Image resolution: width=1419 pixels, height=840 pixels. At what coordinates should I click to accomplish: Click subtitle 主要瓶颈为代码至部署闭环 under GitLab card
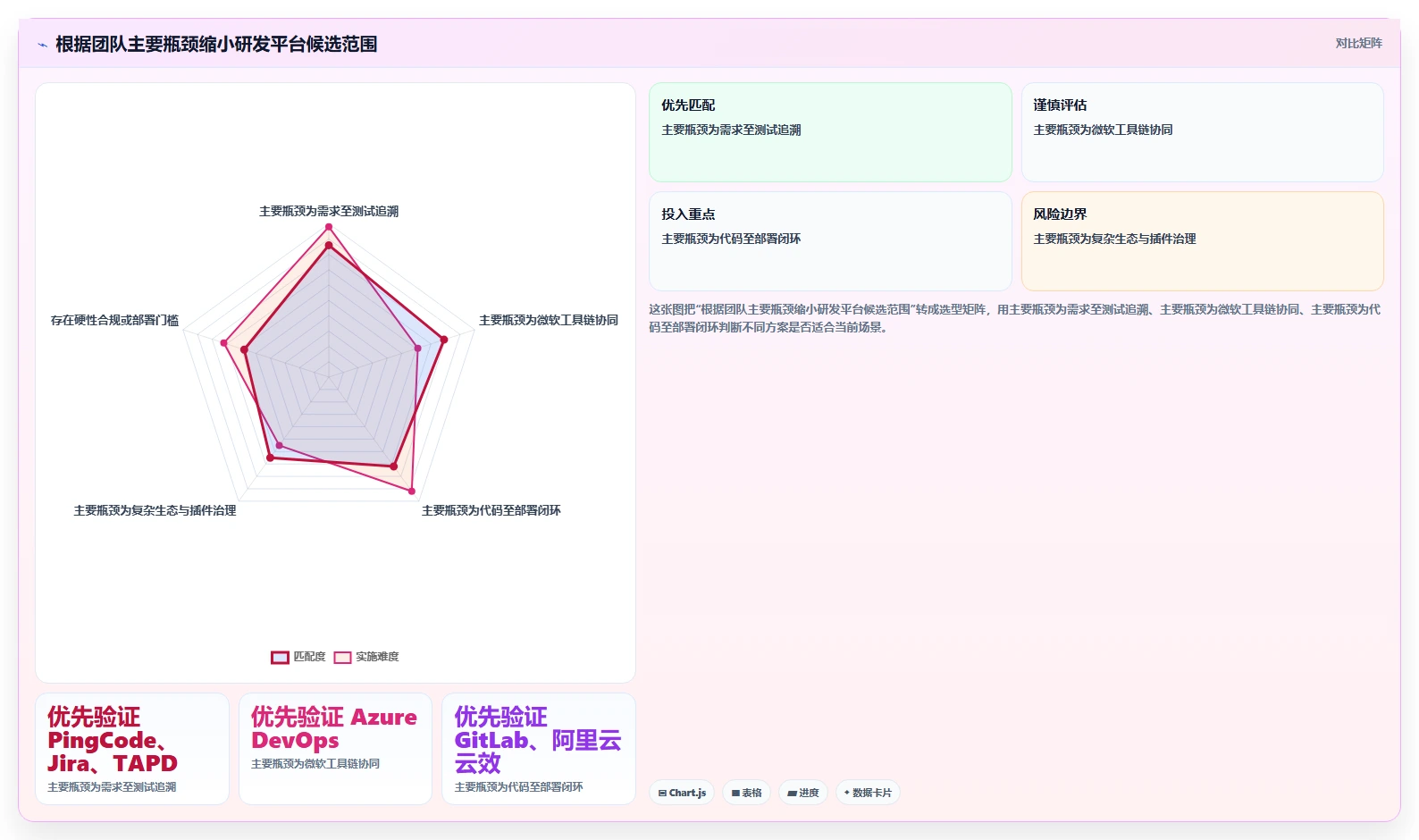point(519,787)
